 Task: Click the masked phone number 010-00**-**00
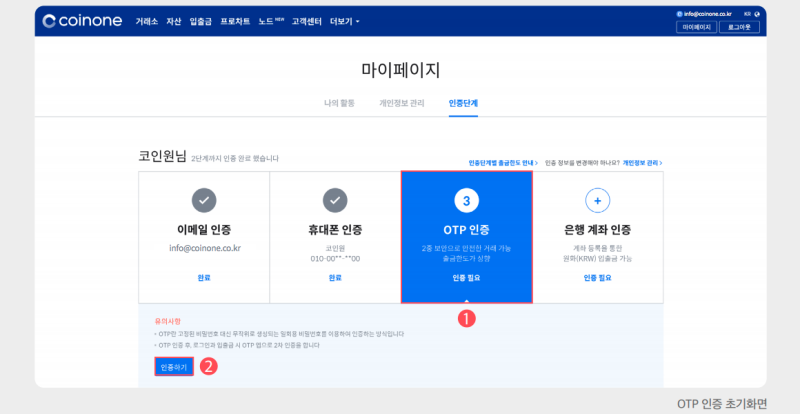[335, 259]
